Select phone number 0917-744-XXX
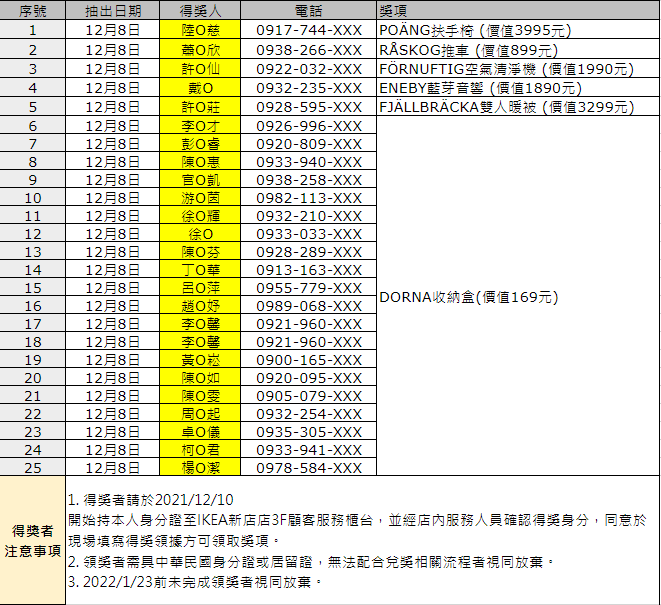Viewport: 661px width, 605px height. 309,30
